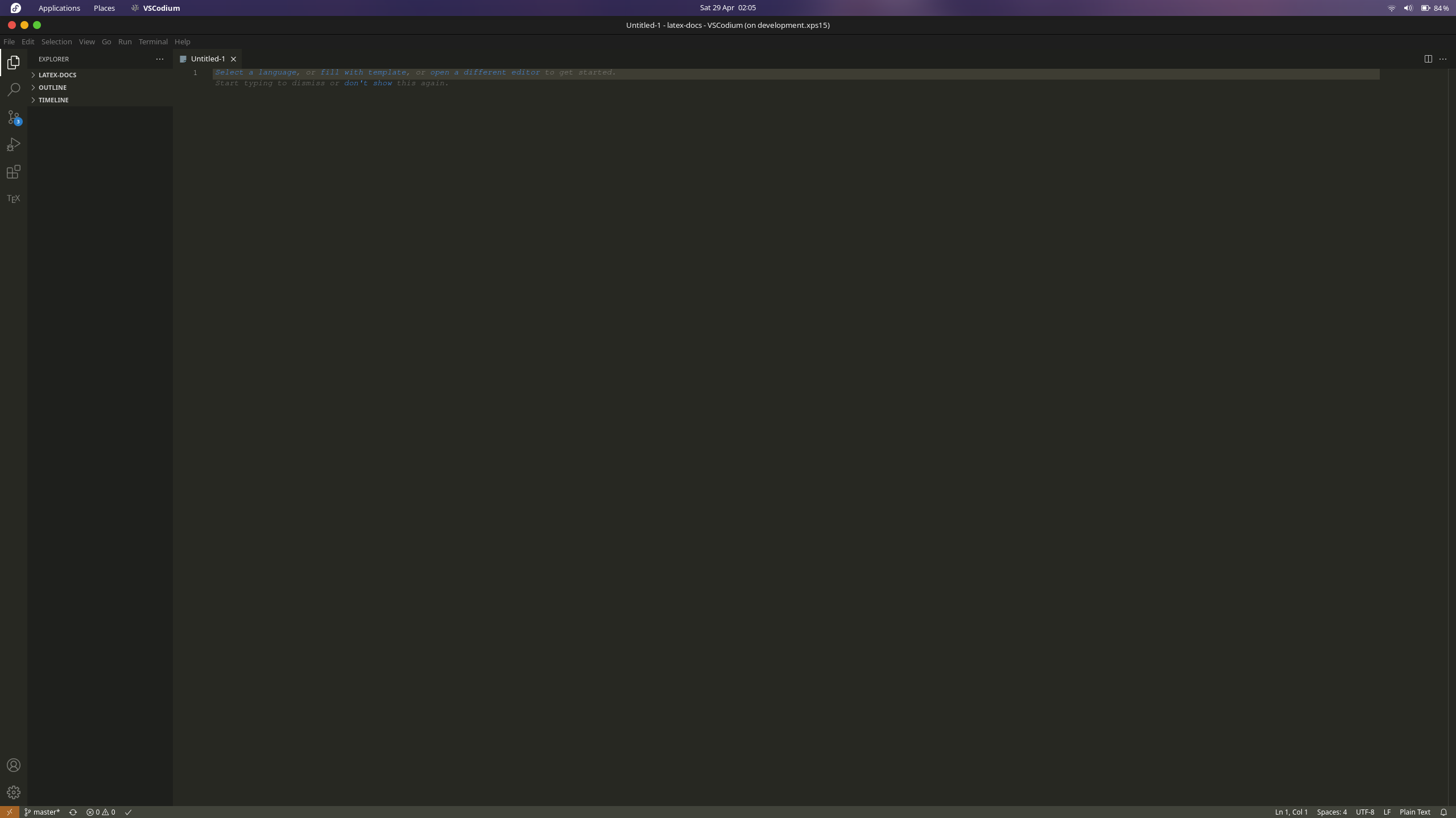The image size is (1456, 818).
Task: Click the checkmark status bar icon
Action: click(129, 812)
